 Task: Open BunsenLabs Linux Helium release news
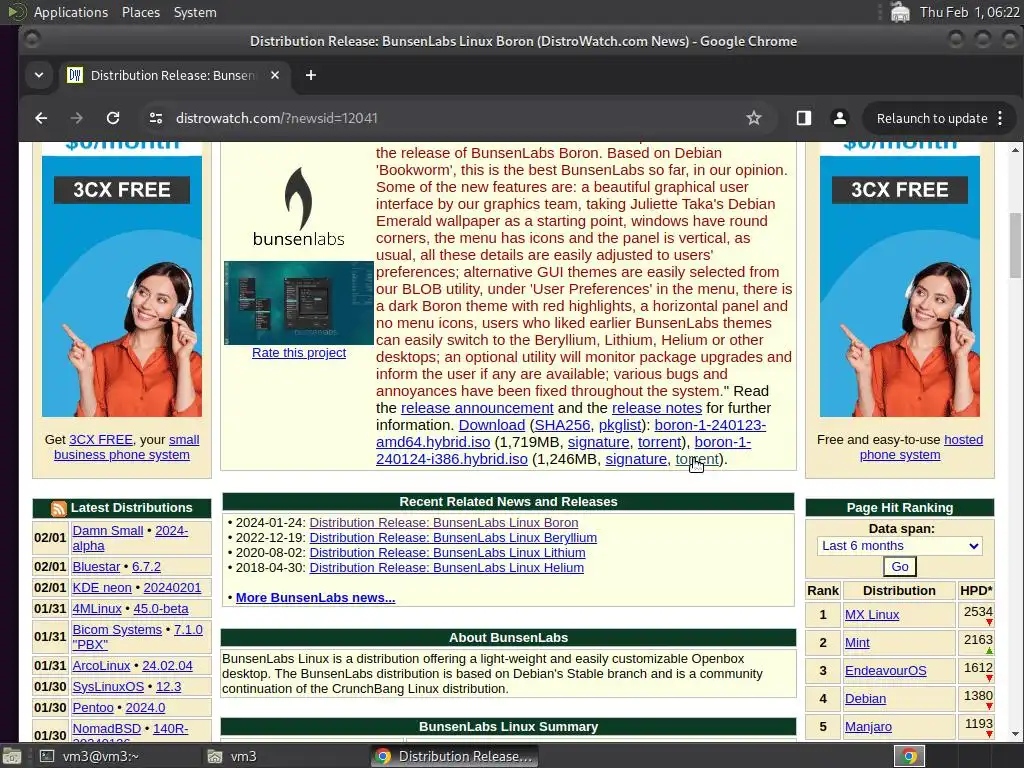[x=447, y=568]
